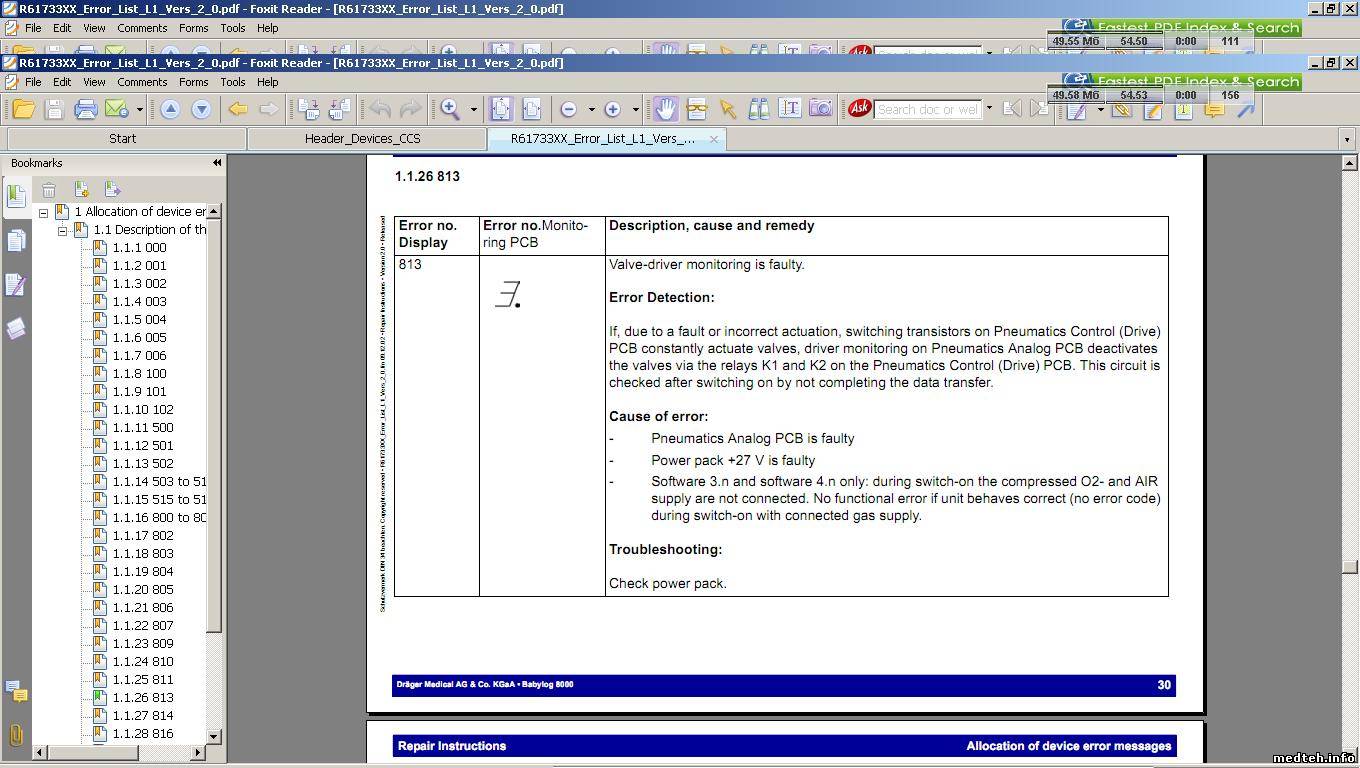This screenshot has width=1360, height=768.
Task: Open the Find binoculars tool
Action: click(x=759, y=109)
